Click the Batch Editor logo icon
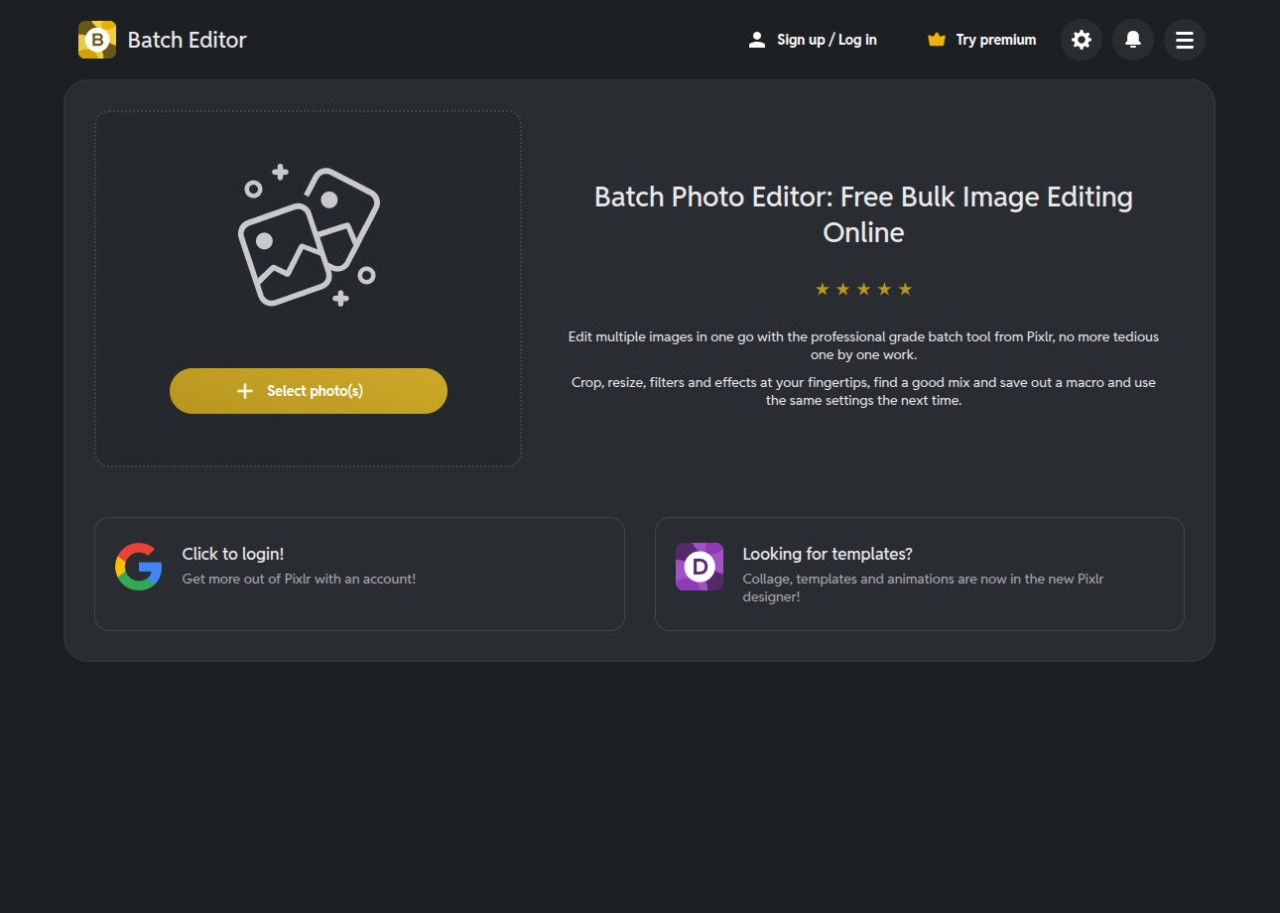 click(x=96, y=40)
